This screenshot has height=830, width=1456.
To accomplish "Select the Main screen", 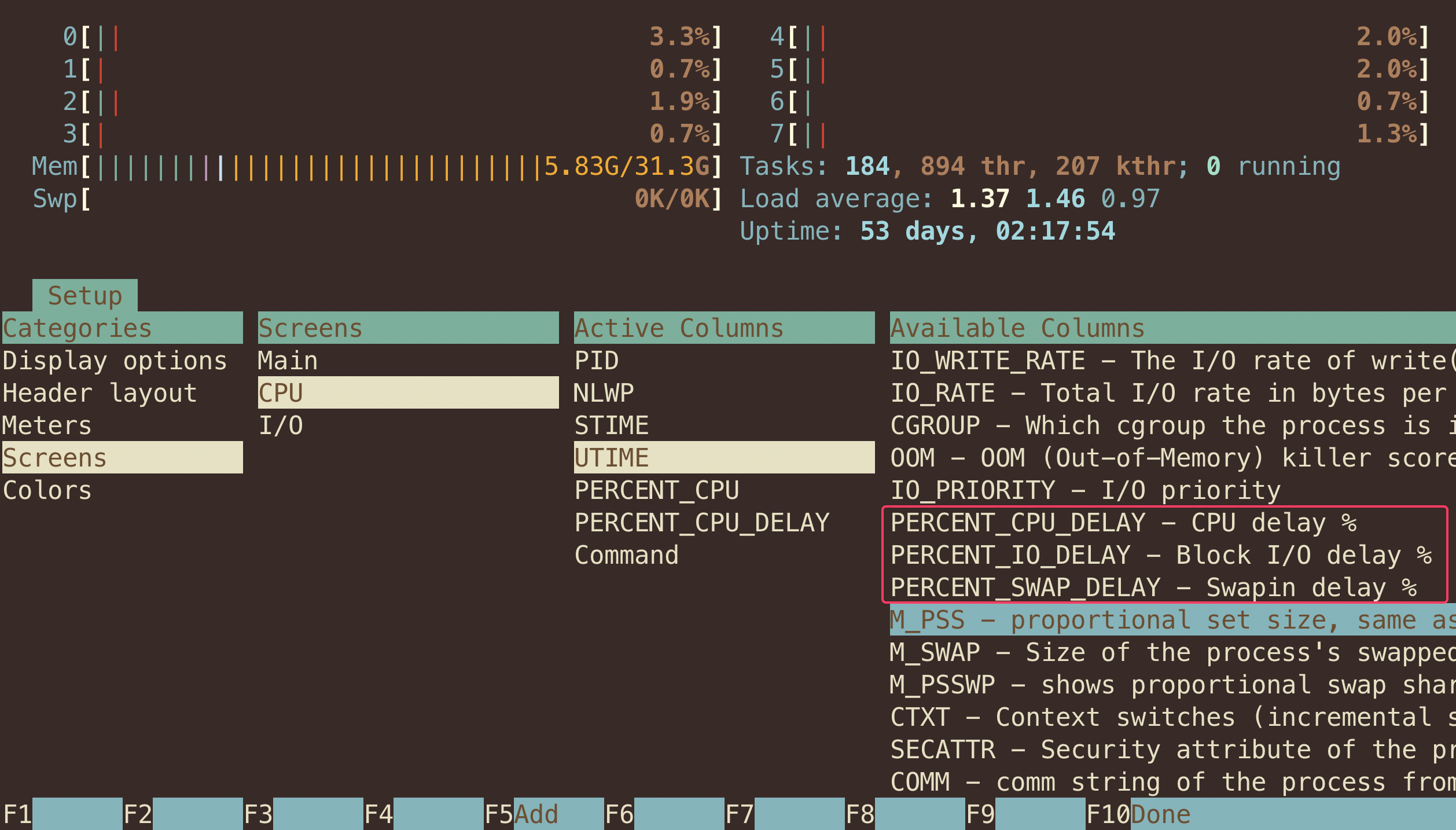I will click(408, 361).
